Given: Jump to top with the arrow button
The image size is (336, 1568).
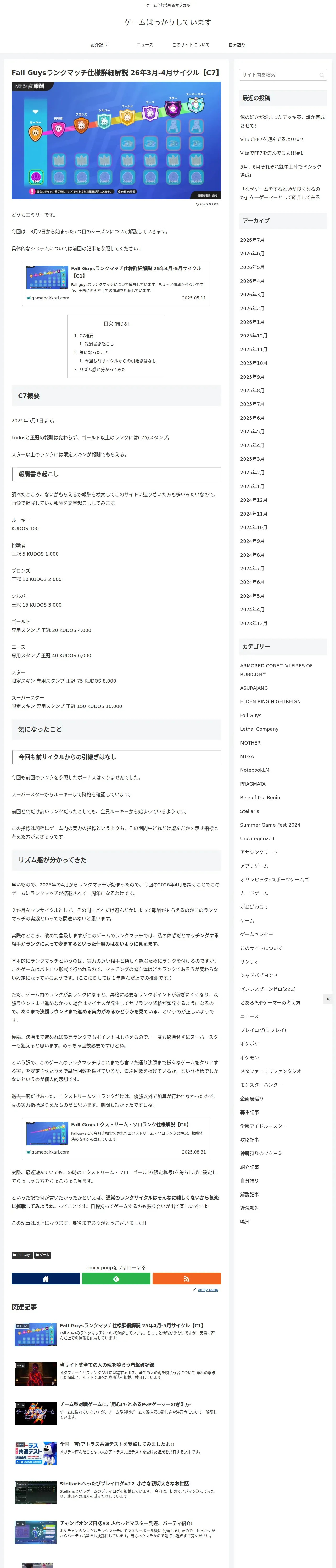Looking at the screenshot, I should [328, 999].
